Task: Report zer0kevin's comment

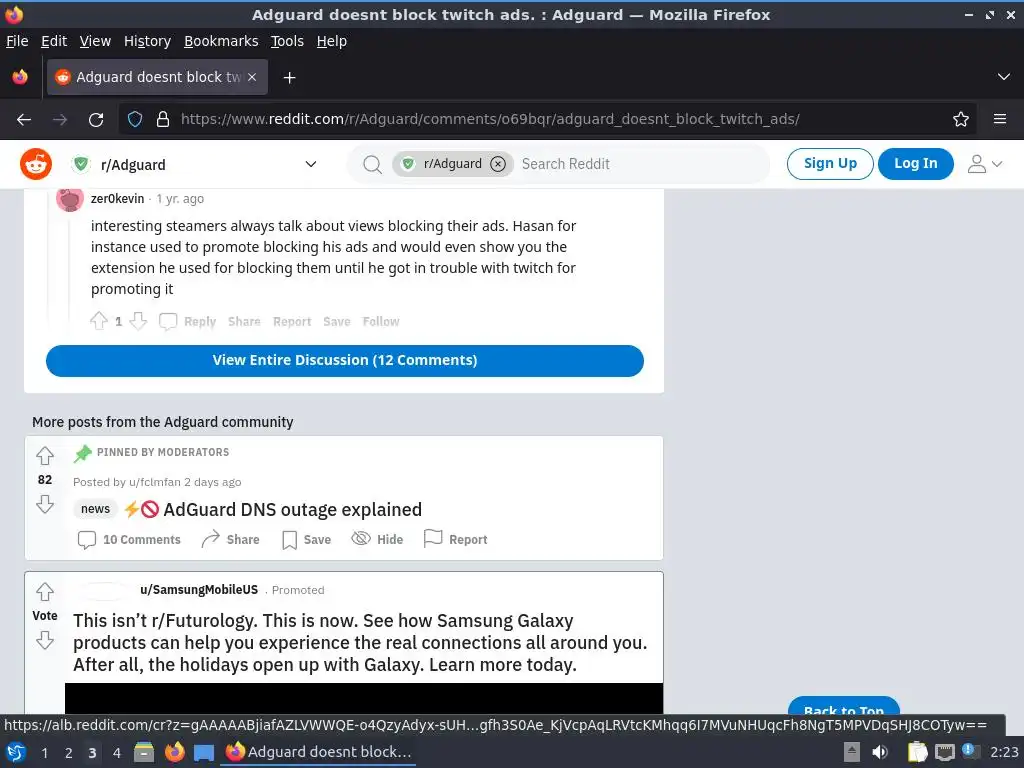Action: pyautogui.click(x=292, y=321)
